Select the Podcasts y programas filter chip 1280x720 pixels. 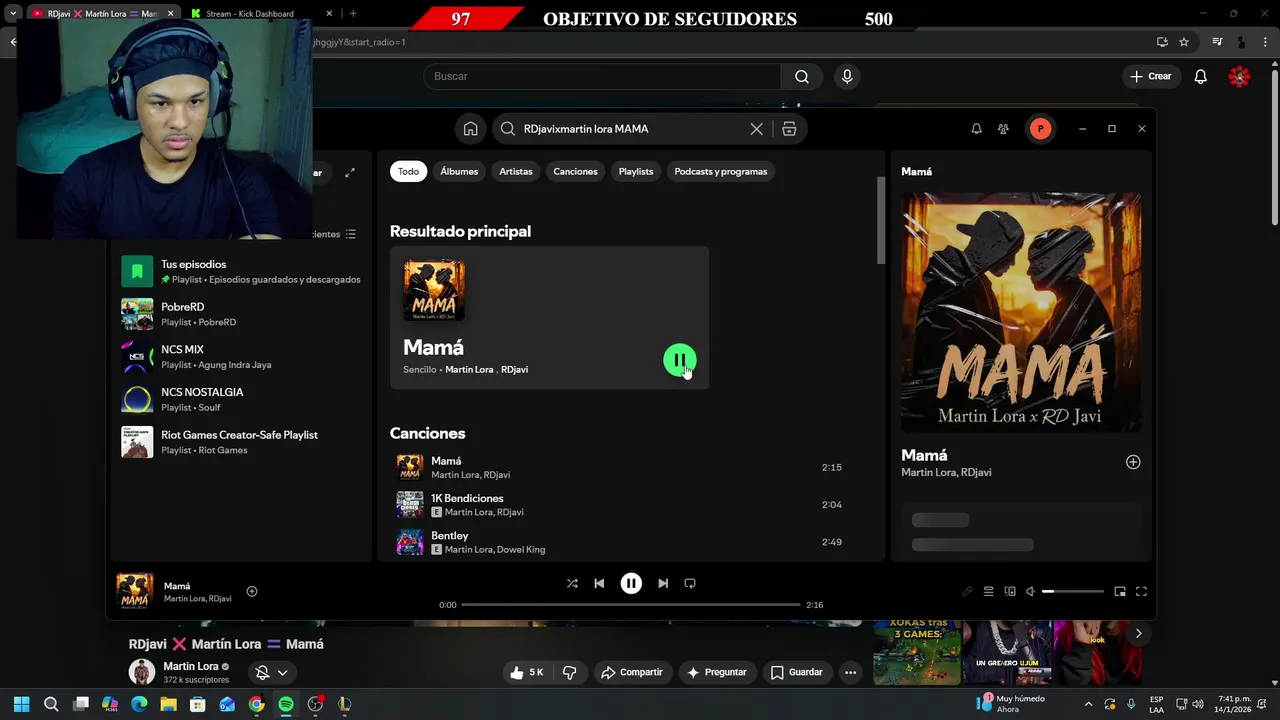pyautogui.click(x=721, y=171)
